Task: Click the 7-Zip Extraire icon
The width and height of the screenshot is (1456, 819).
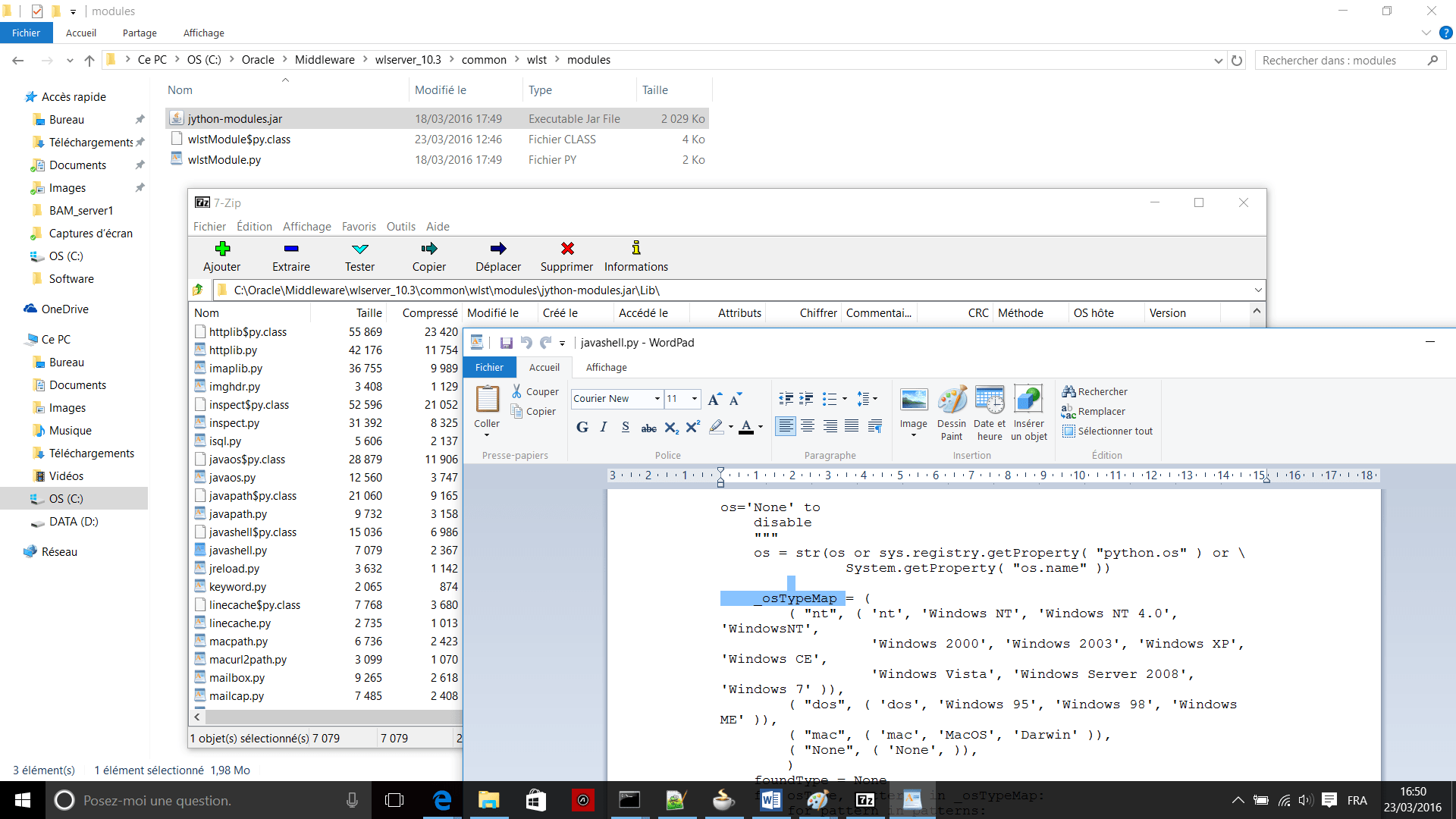Action: [291, 249]
